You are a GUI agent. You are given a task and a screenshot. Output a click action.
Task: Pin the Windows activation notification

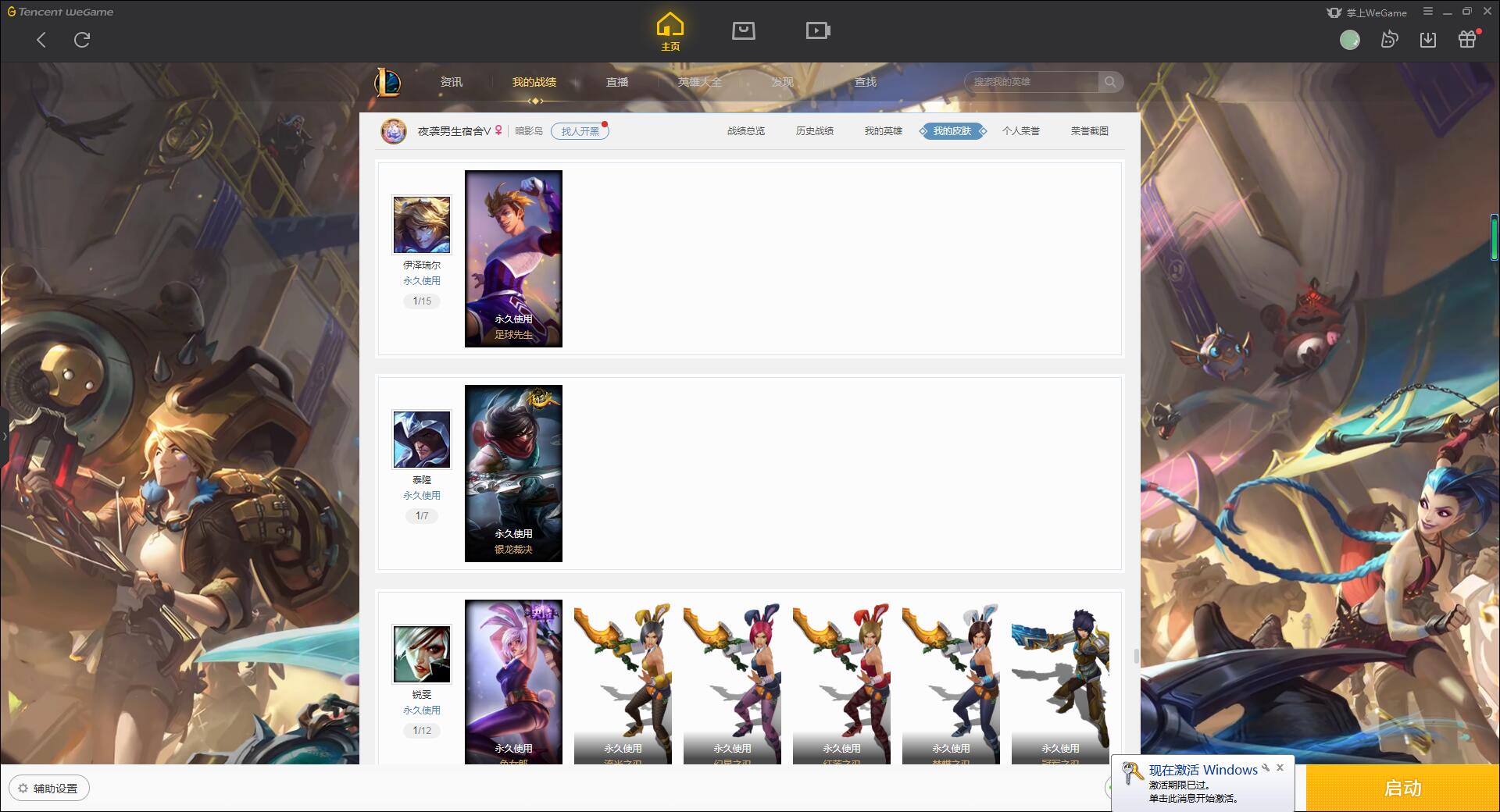(x=1266, y=767)
